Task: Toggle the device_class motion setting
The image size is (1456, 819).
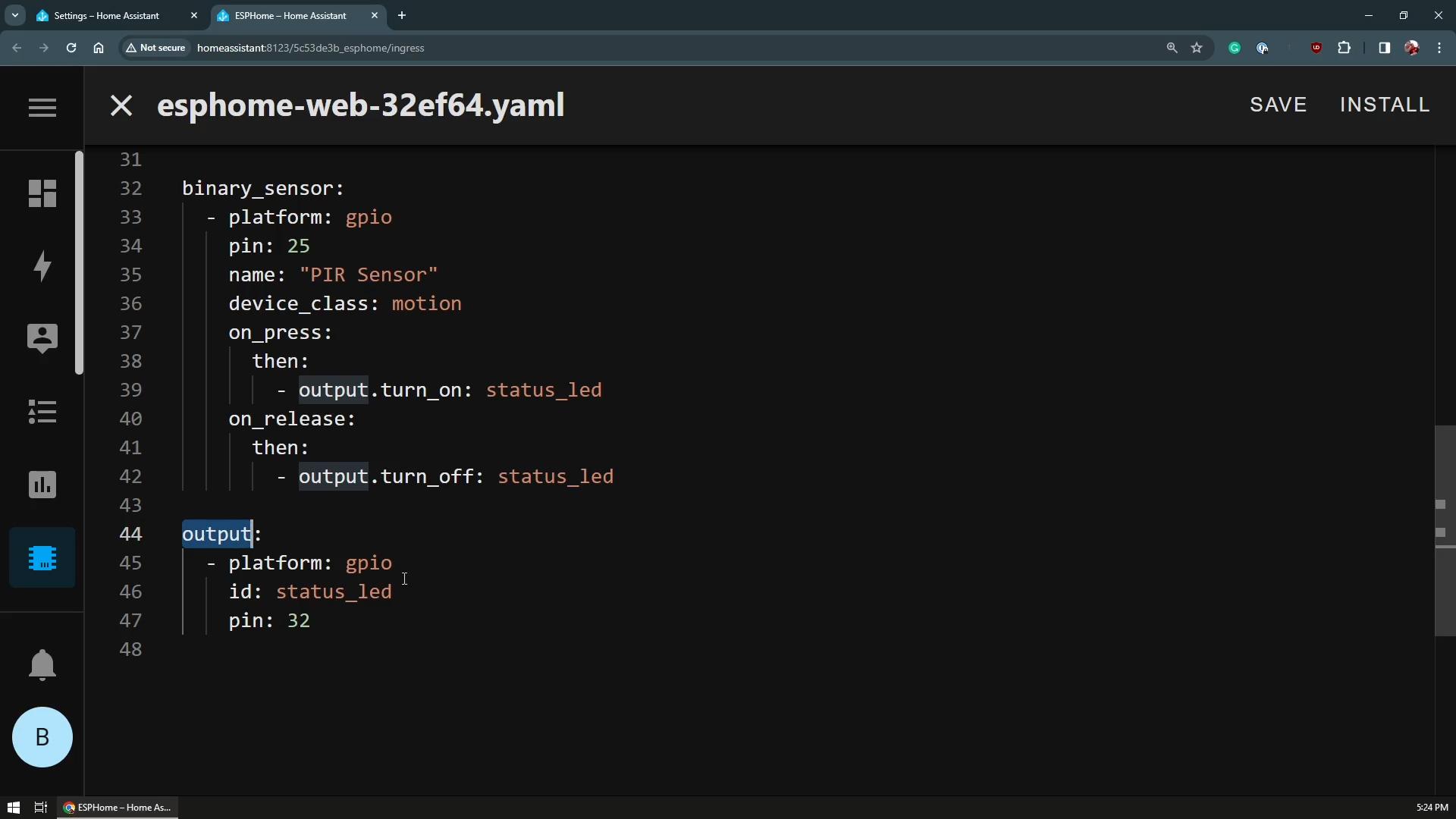Action: [x=427, y=303]
